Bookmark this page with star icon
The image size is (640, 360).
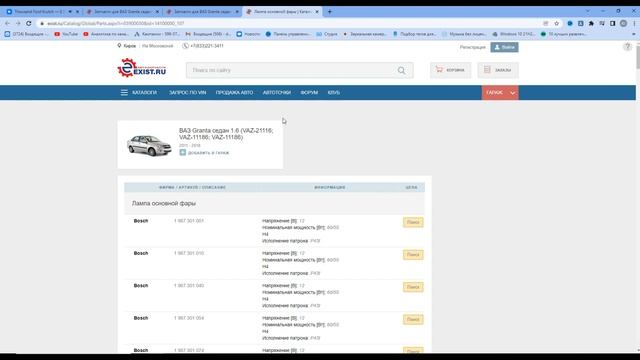tap(556, 24)
